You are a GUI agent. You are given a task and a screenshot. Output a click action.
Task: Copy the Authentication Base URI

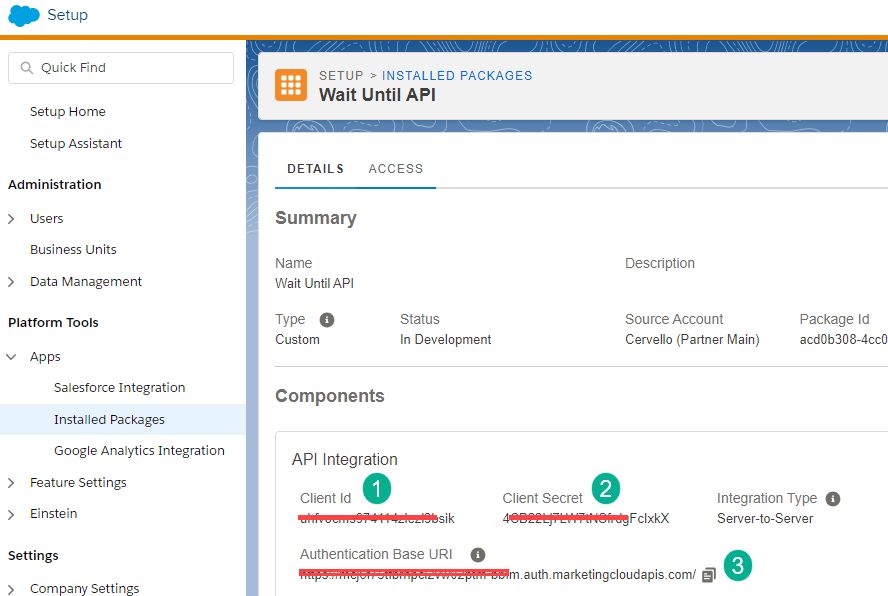click(709, 575)
